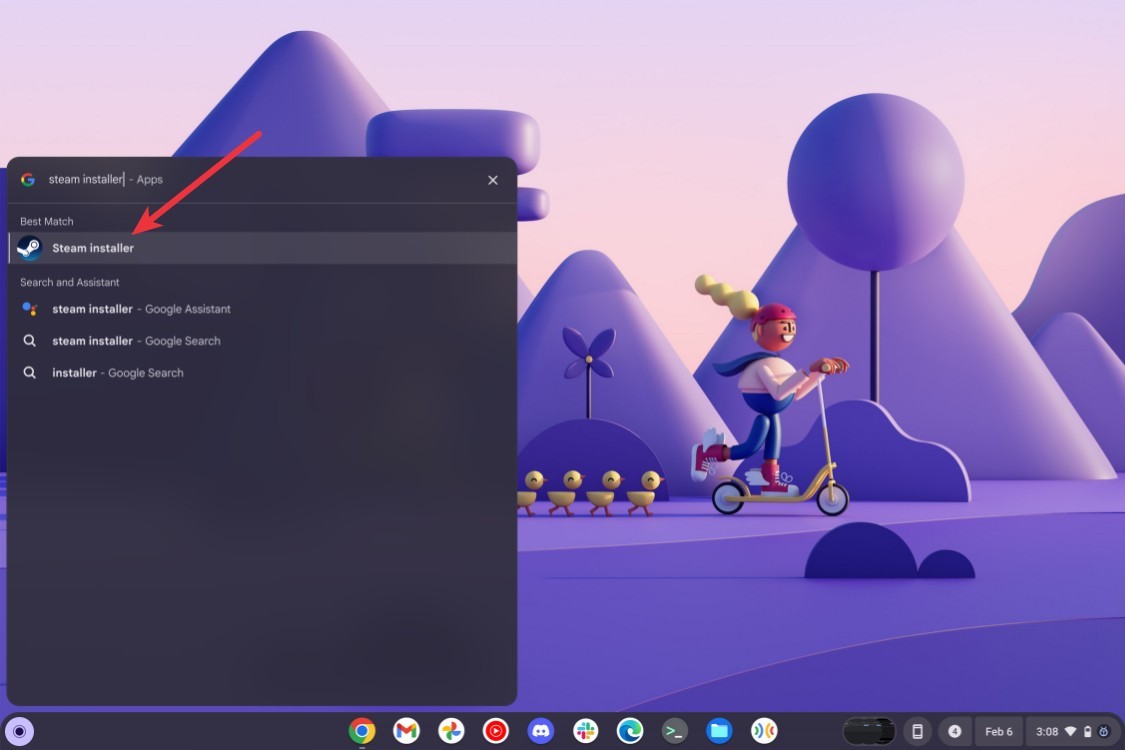Launch Google Chrome from the shelf
Viewport: 1125px width, 750px height.
[362, 731]
